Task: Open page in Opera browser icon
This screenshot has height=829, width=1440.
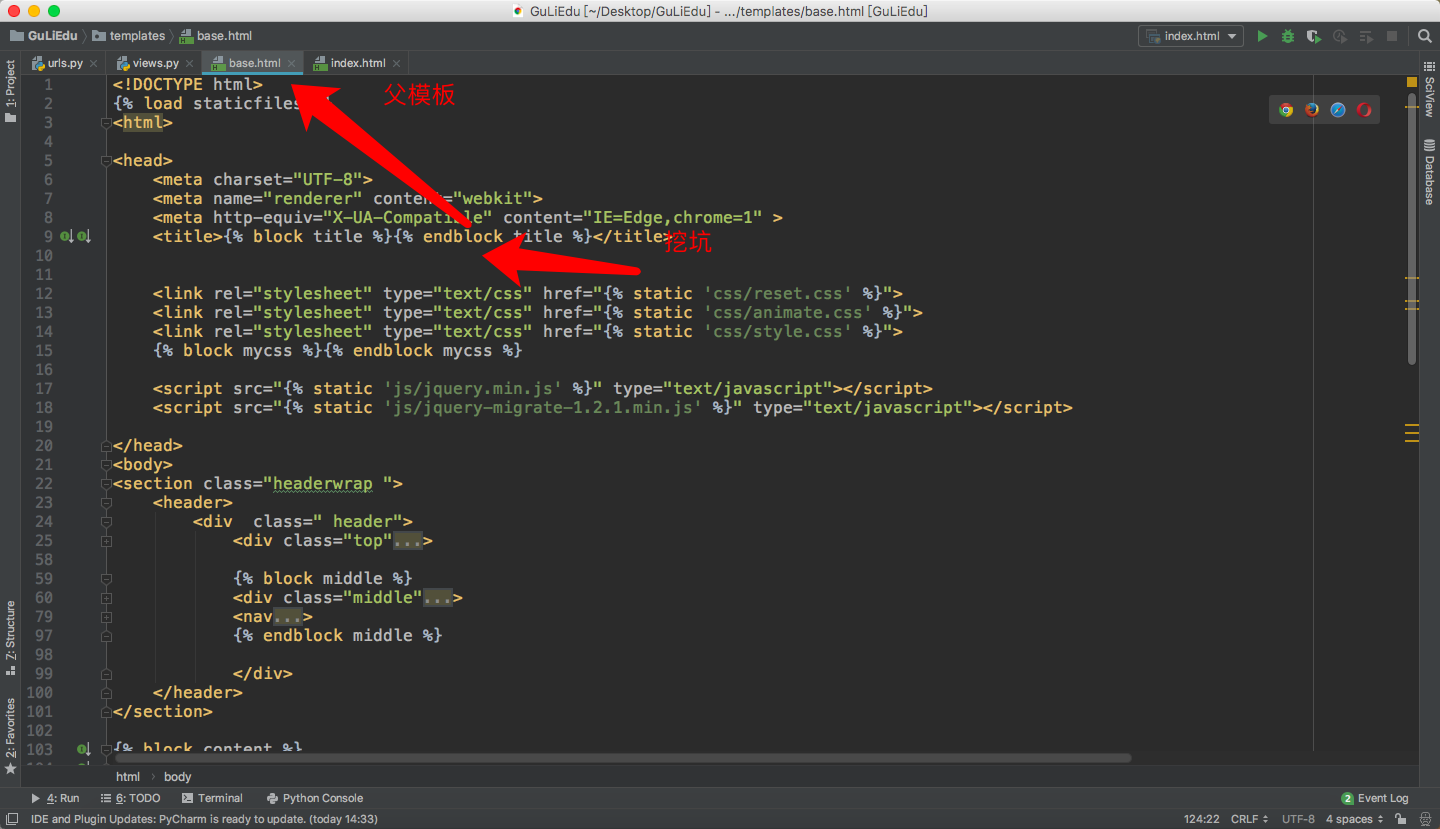Action: pyautogui.click(x=1364, y=110)
